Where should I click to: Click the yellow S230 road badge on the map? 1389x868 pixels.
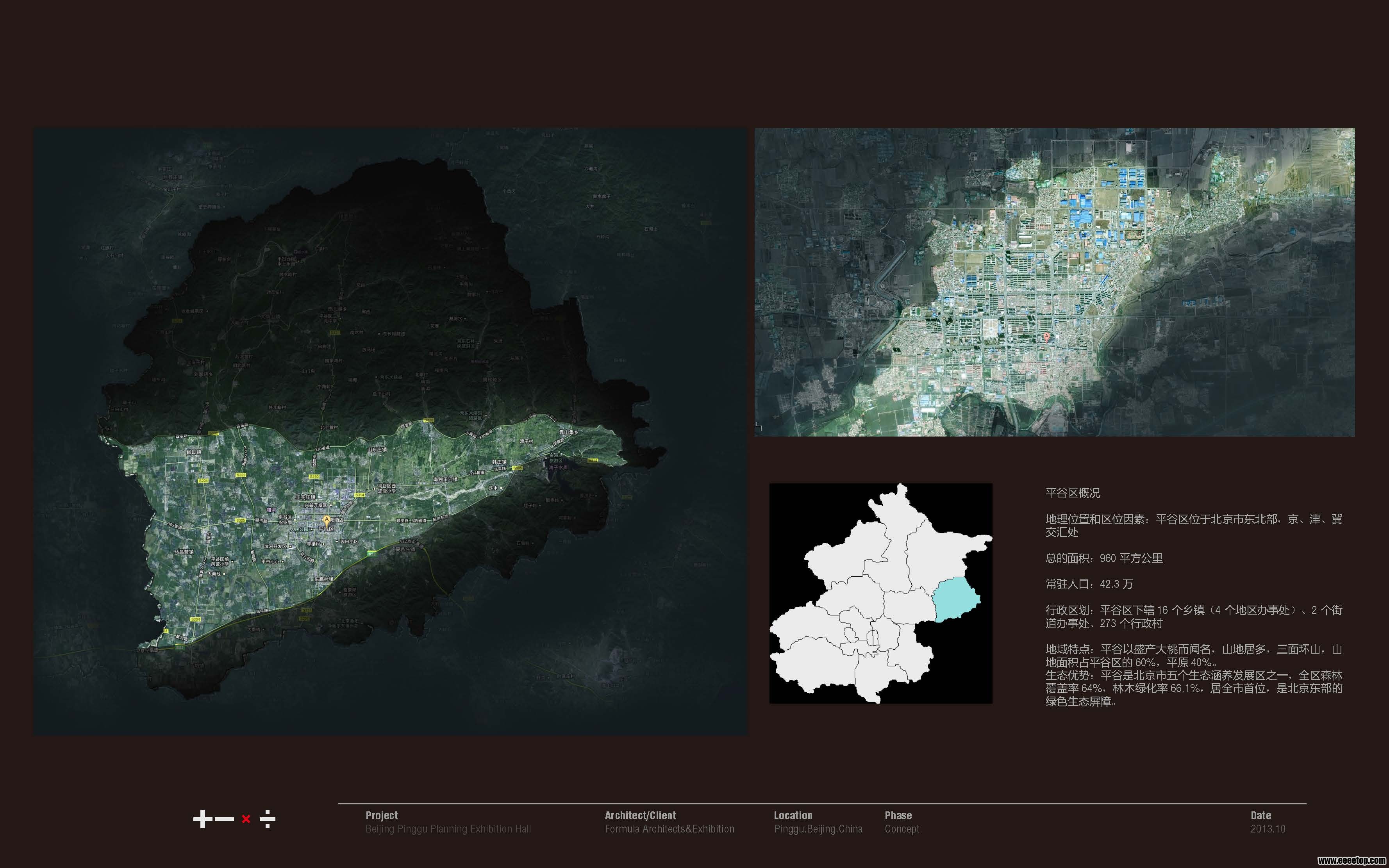click(x=314, y=477)
